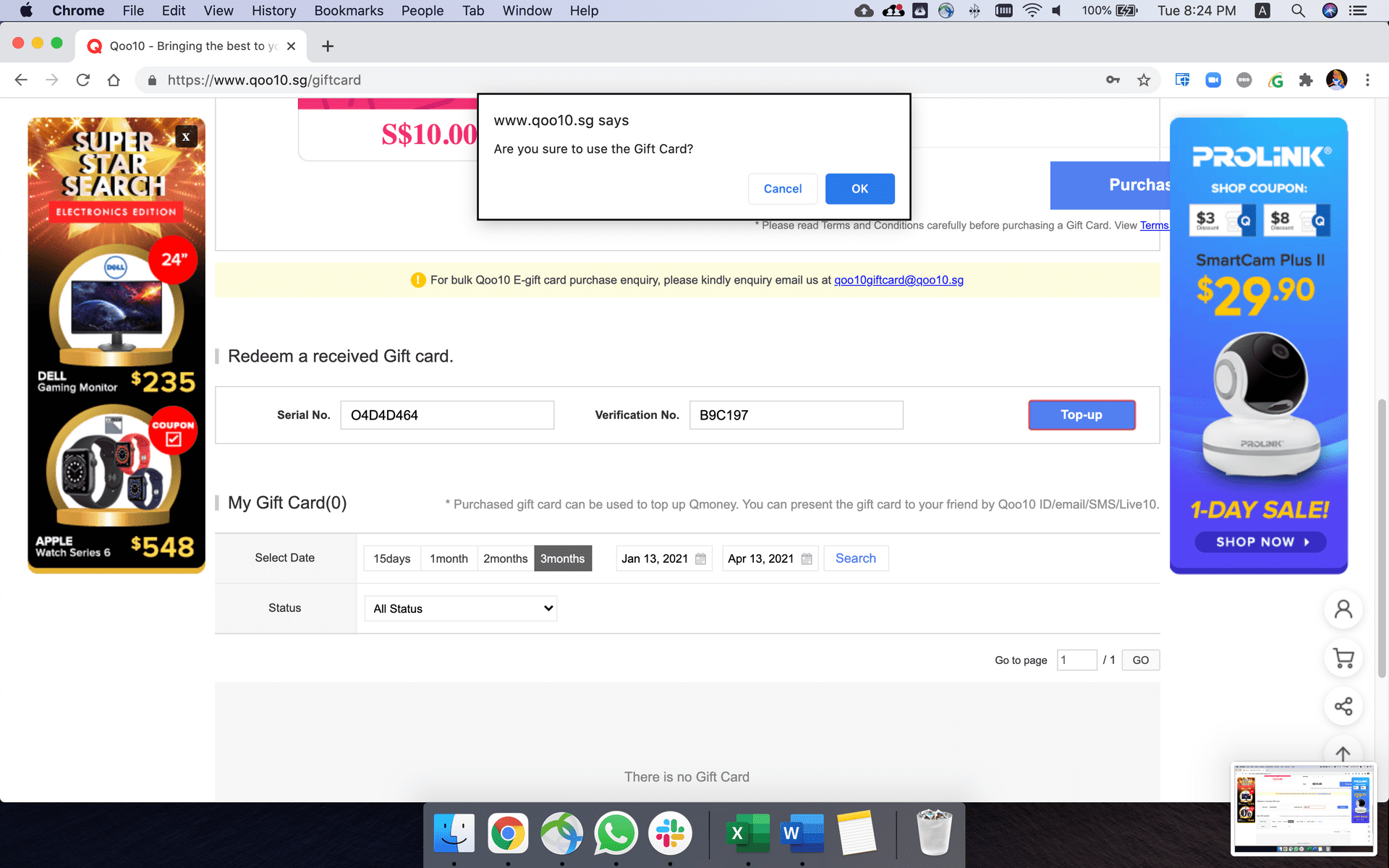1389x868 pixels.
Task: Open Notes from the Dock
Action: 857,833
